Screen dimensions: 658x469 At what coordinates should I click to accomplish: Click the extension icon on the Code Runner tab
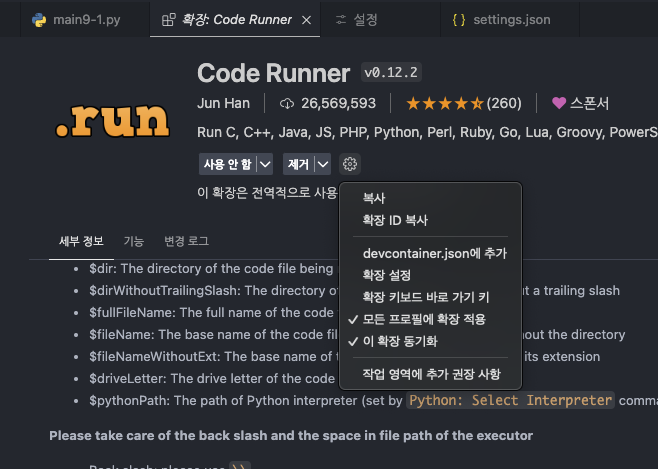pos(169,20)
